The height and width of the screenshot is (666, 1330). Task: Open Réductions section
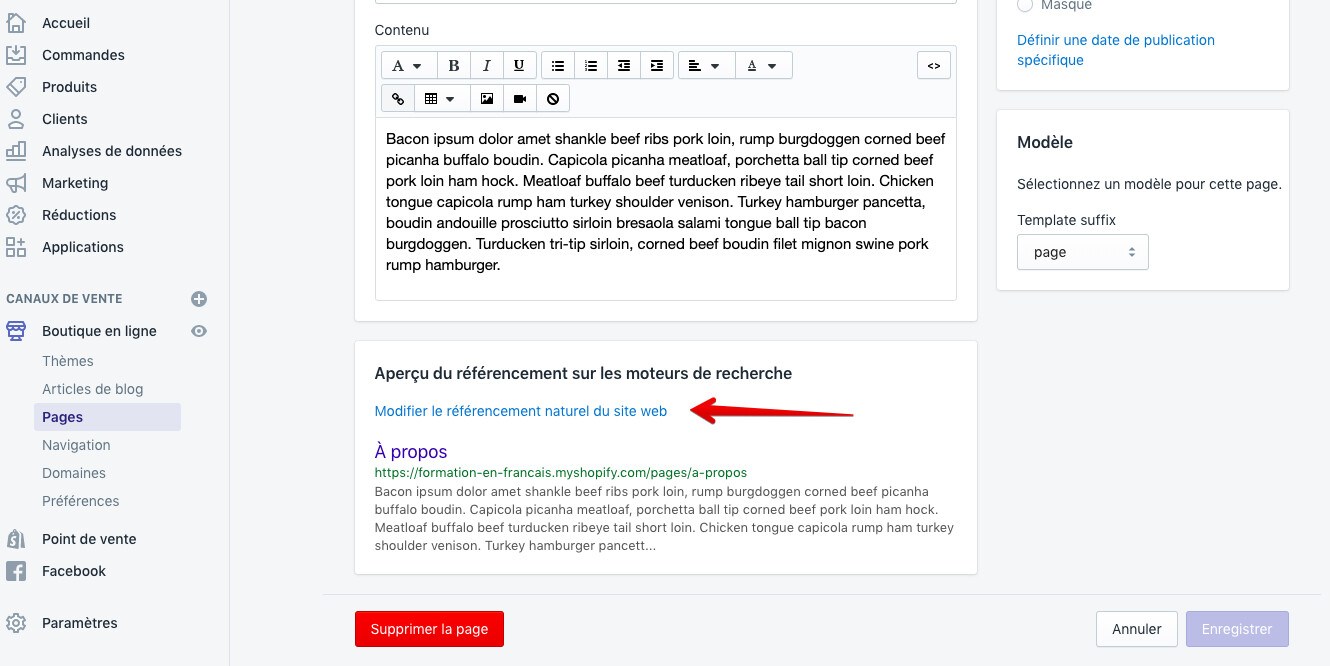click(79, 215)
